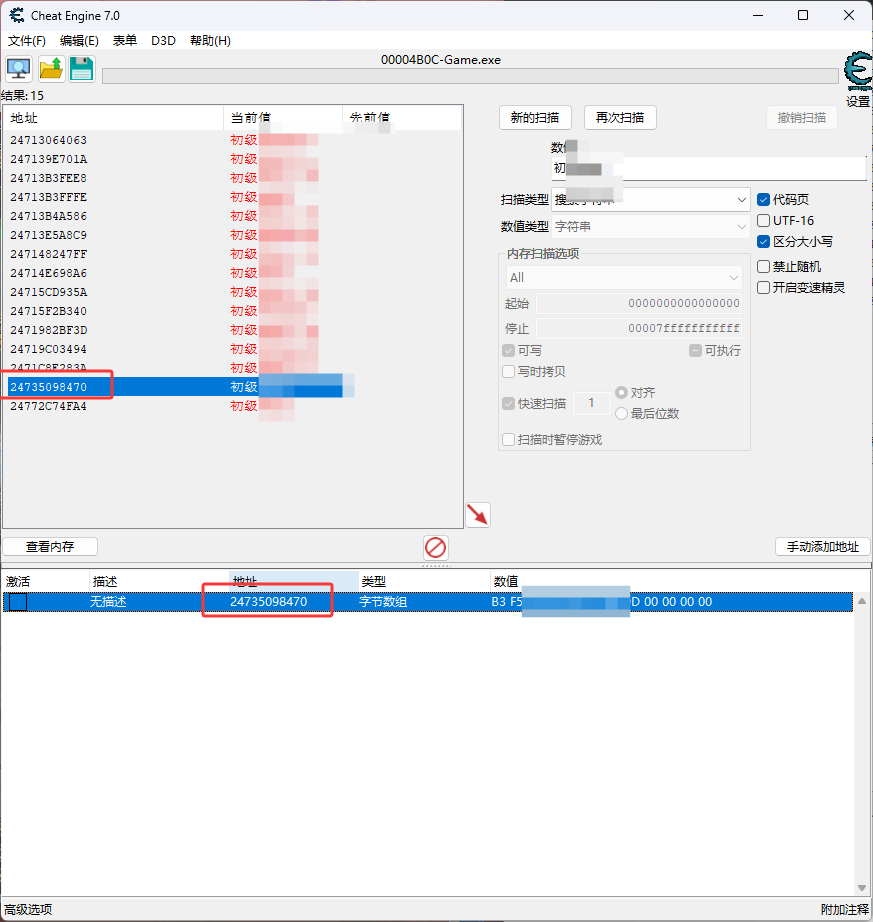This screenshot has height=922, width=873.
Task: Select the 对齐 radio button
Action: point(621,392)
